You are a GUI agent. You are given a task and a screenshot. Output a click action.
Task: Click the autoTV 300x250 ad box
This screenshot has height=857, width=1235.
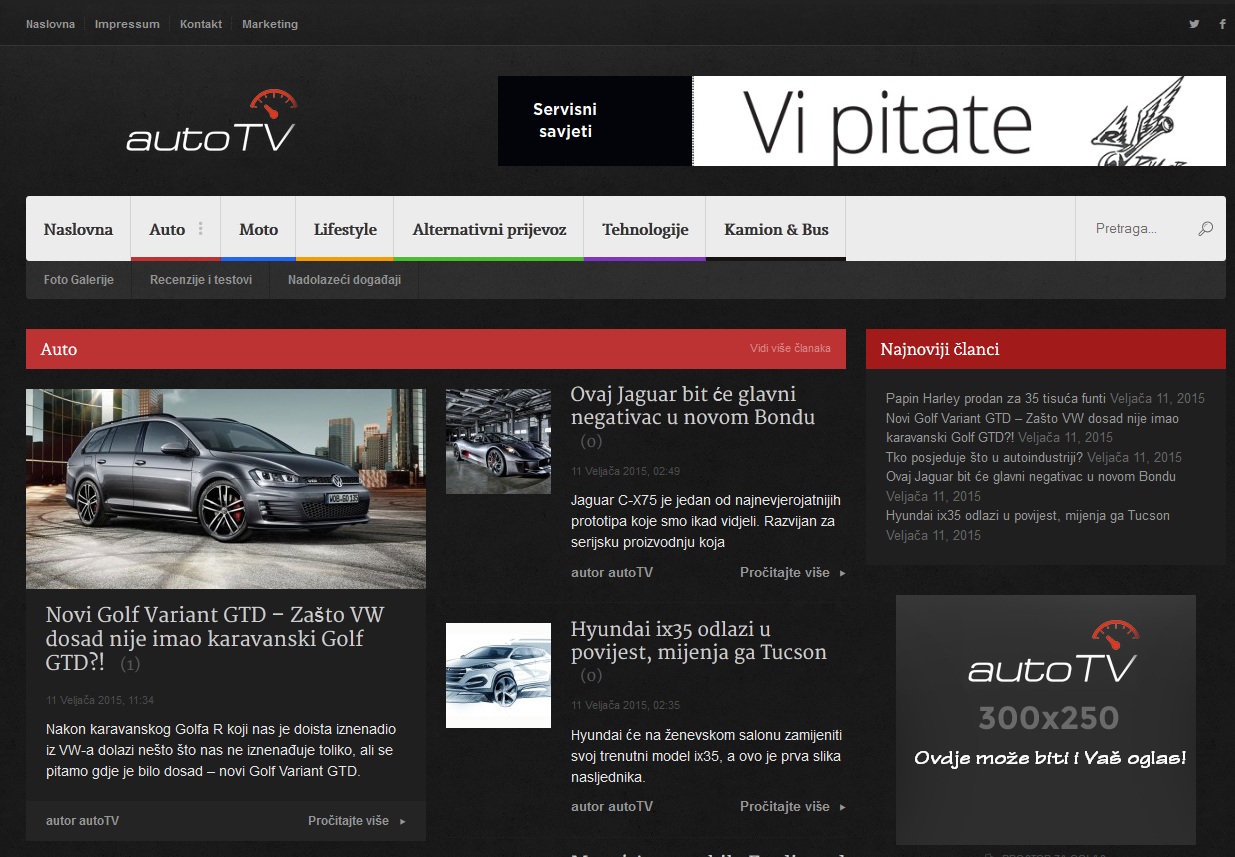pyautogui.click(x=1046, y=720)
